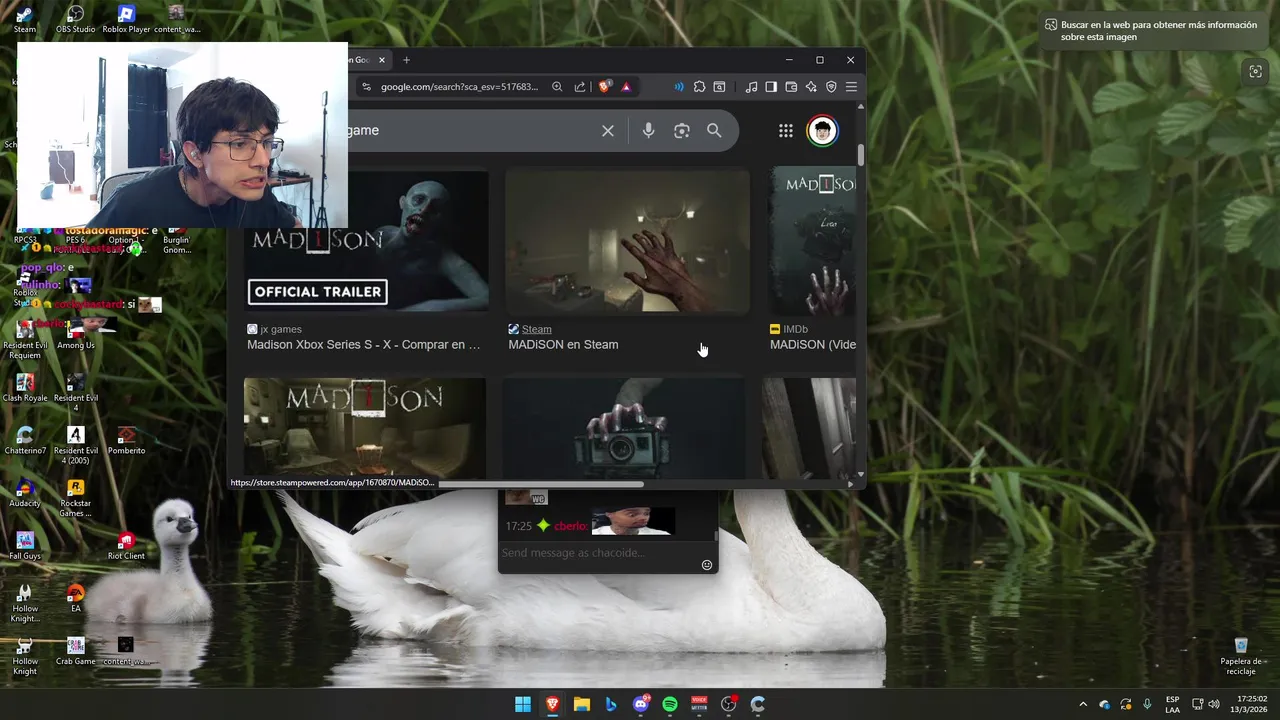This screenshot has width=1280, height=720.
Task: Click the blue sound waves extension icon
Action: point(679,87)
